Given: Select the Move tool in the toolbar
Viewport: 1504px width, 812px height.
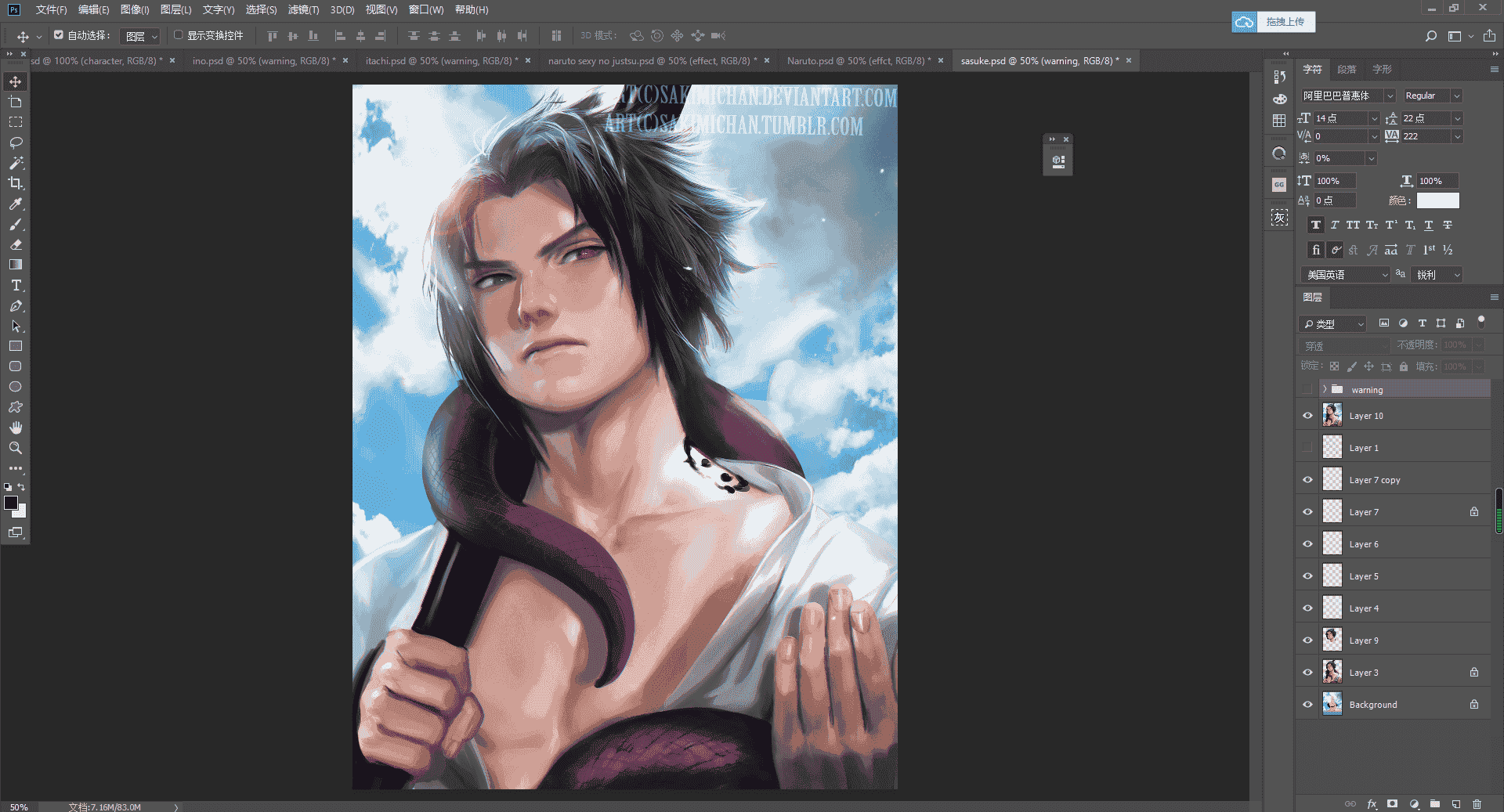Looking at the screenshot, I should 15,81.
